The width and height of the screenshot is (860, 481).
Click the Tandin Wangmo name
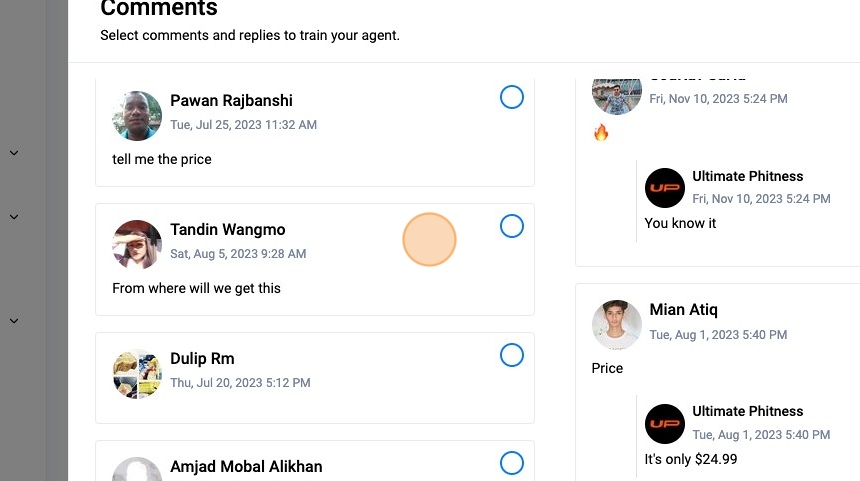227,230
